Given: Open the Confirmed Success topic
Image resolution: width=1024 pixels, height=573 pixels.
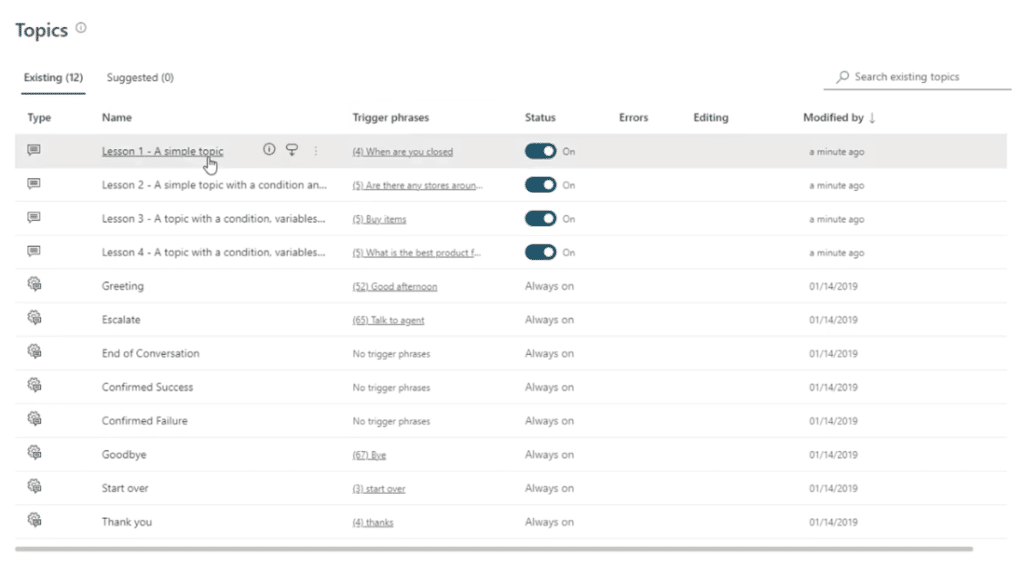Looking at the screenshot, I should [x=148, y=387].
